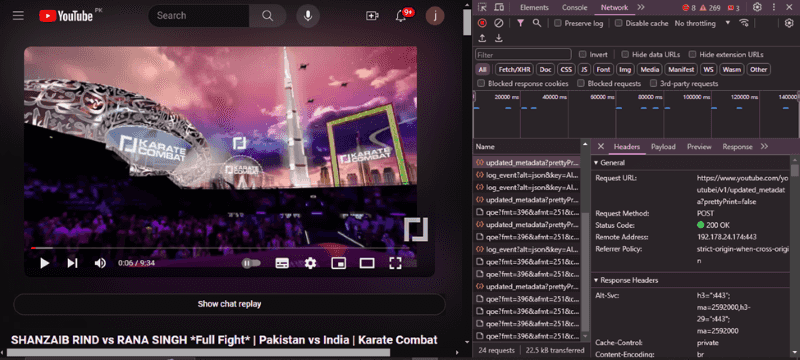800x360 pixels.
Task: Filter requests by WS
Action: 708,69
